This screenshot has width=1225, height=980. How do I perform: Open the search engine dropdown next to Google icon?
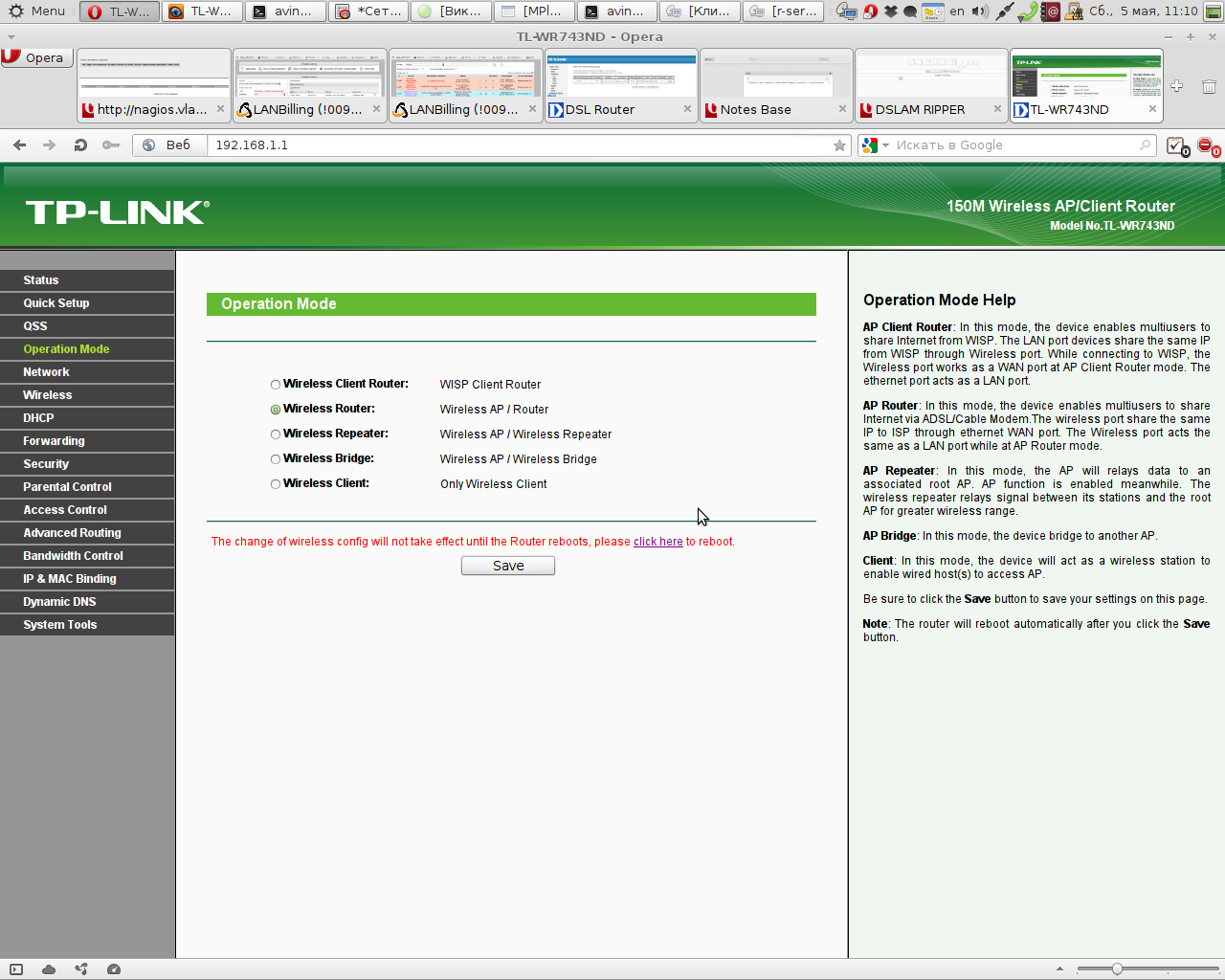pos(886,145)
